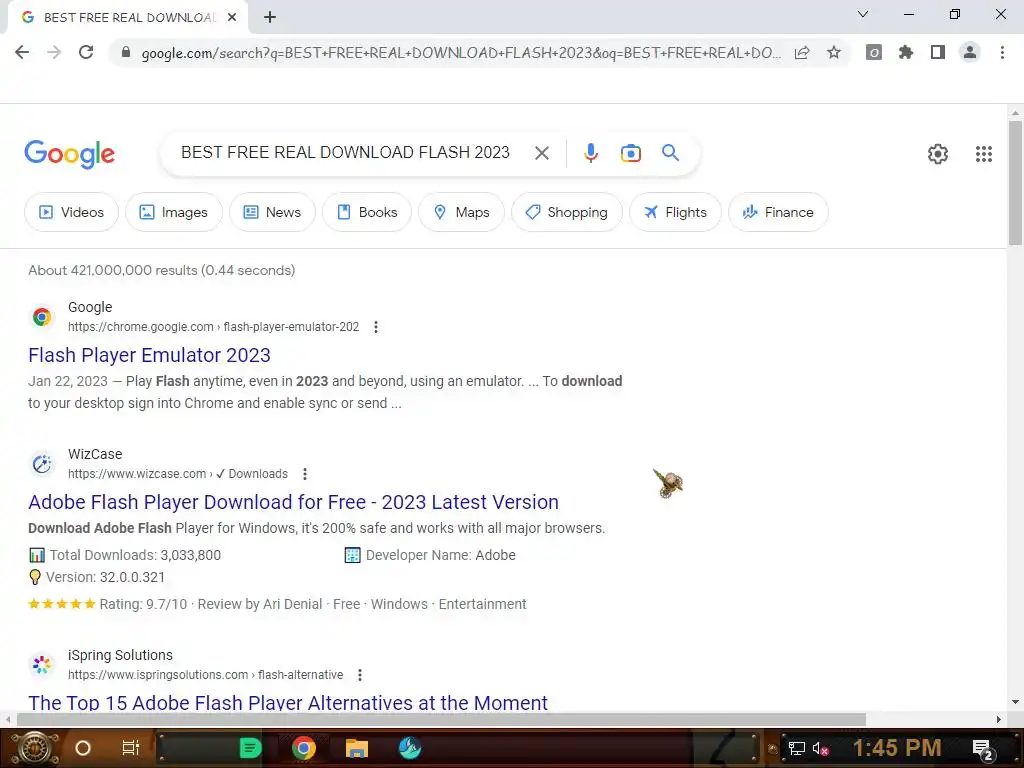Open Adobe Flash Player Download for Free link

click(293, 502)
